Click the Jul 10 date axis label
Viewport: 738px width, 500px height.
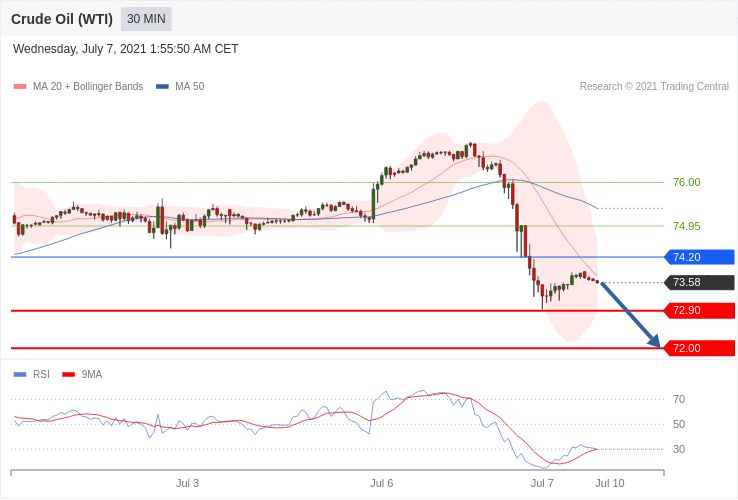pos(610,483)
